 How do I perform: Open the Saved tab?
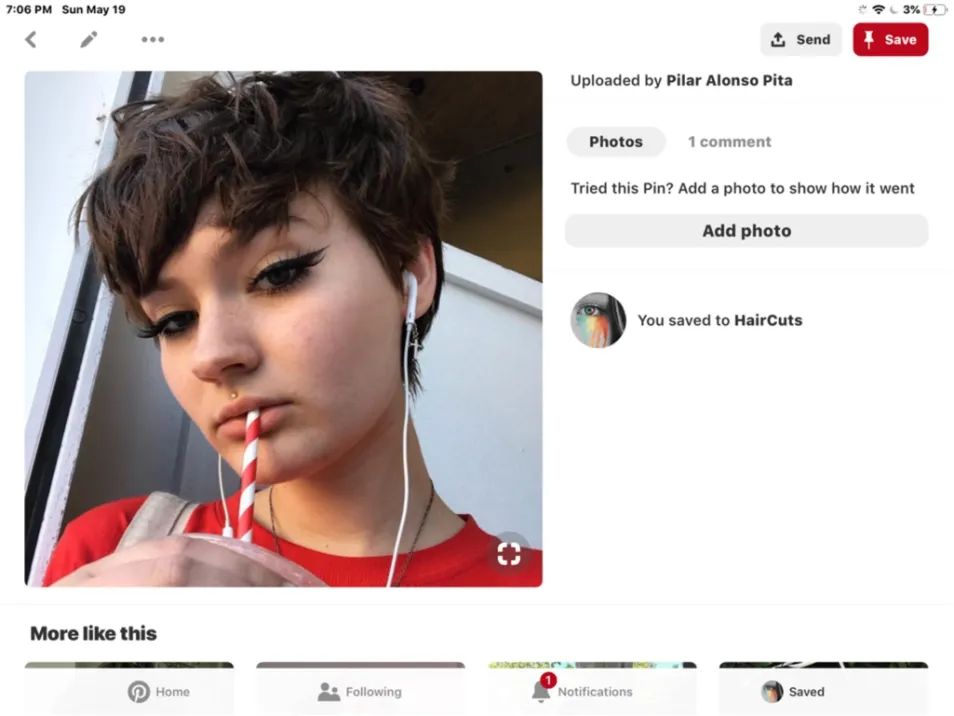(793, 692)
